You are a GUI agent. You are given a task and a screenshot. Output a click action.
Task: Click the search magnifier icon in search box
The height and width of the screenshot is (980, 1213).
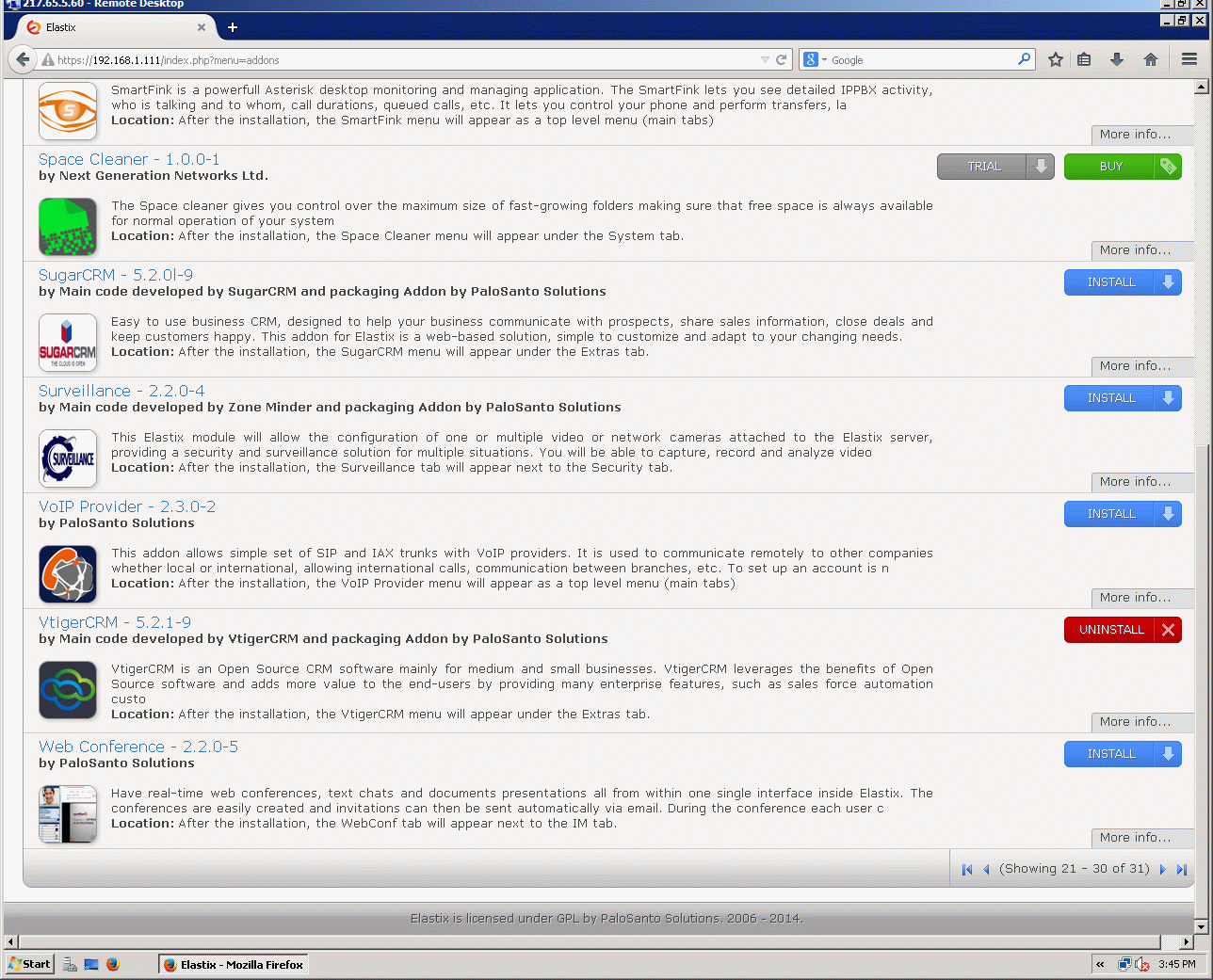click(1025, 59)
